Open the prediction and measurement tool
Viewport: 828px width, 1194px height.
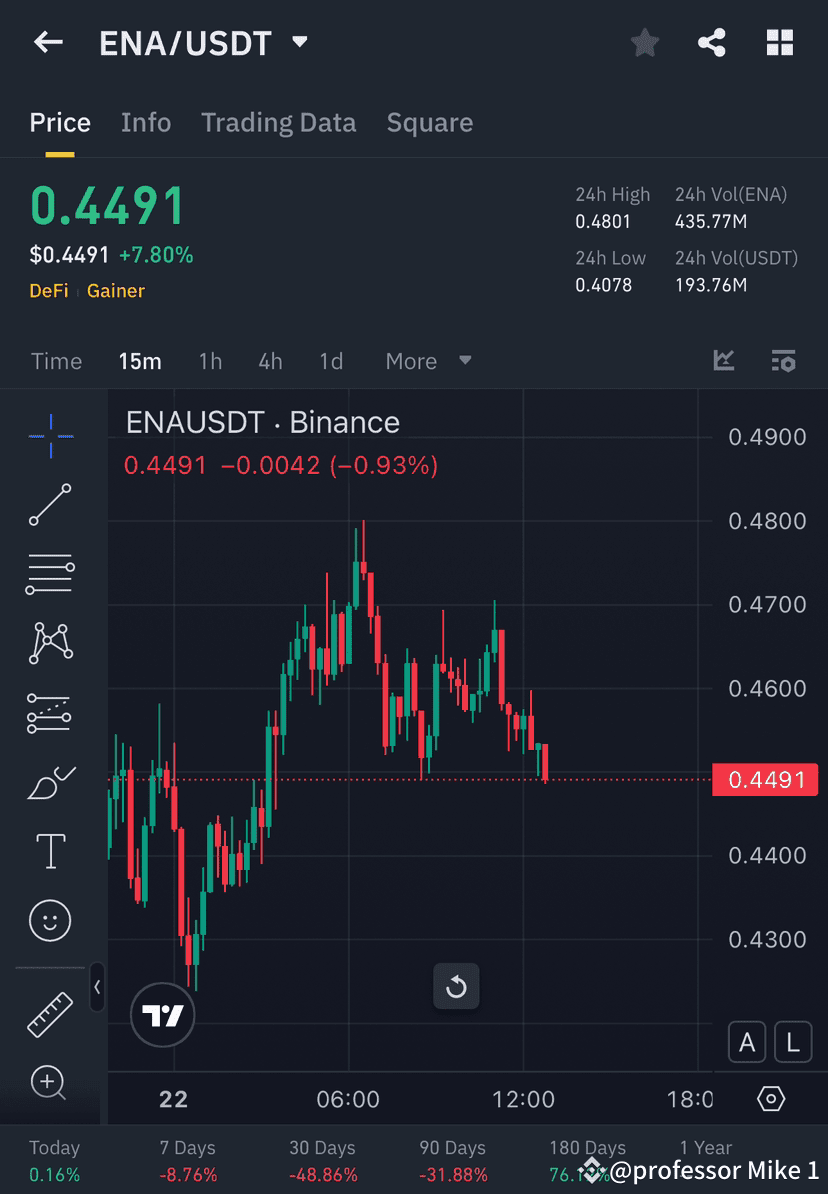(50, 712)
